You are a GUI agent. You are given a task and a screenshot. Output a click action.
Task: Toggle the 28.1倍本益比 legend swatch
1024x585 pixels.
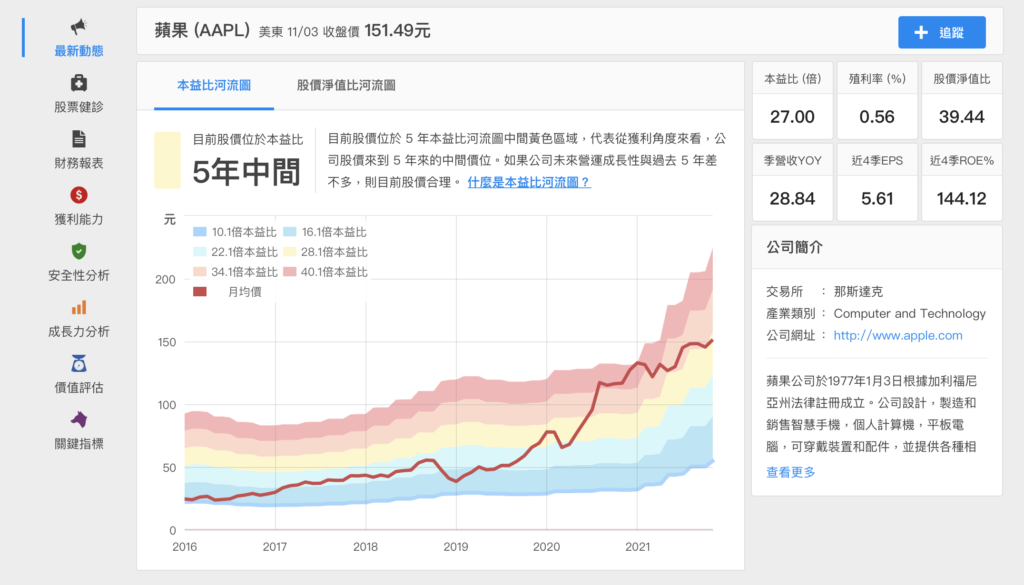click(290, 252)
